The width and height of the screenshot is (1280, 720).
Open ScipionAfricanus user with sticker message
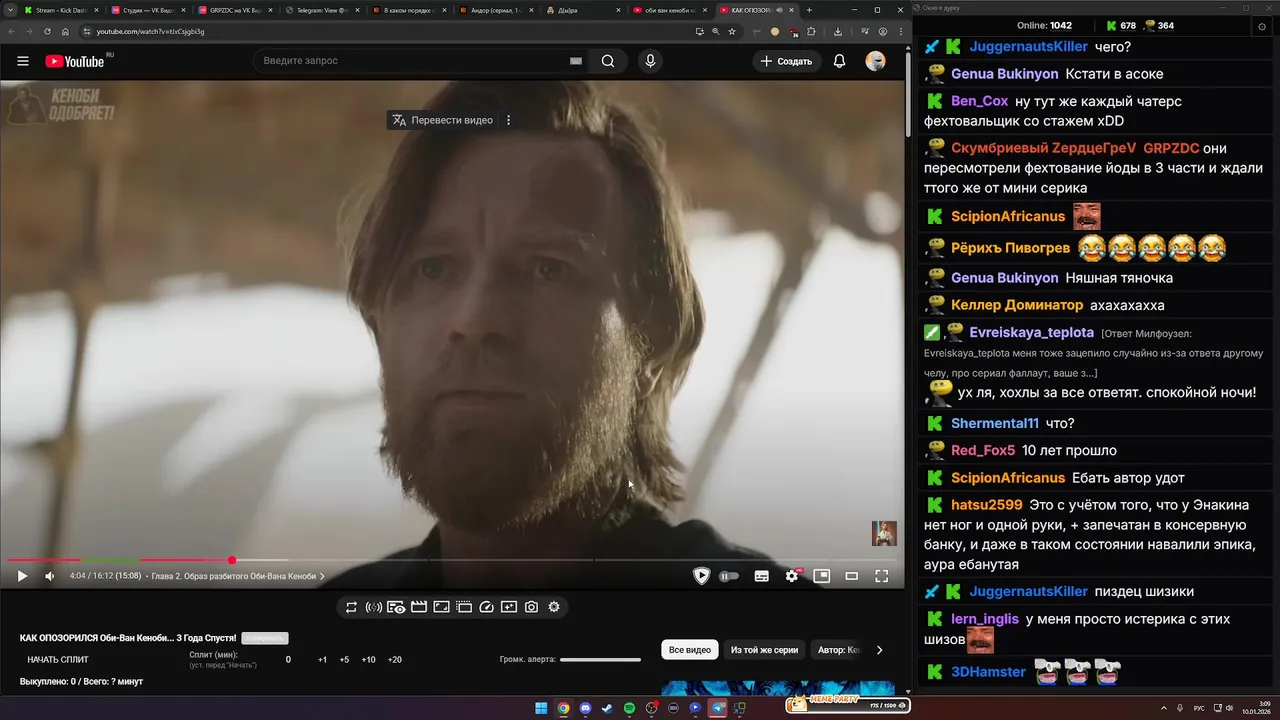[1008, 216]
